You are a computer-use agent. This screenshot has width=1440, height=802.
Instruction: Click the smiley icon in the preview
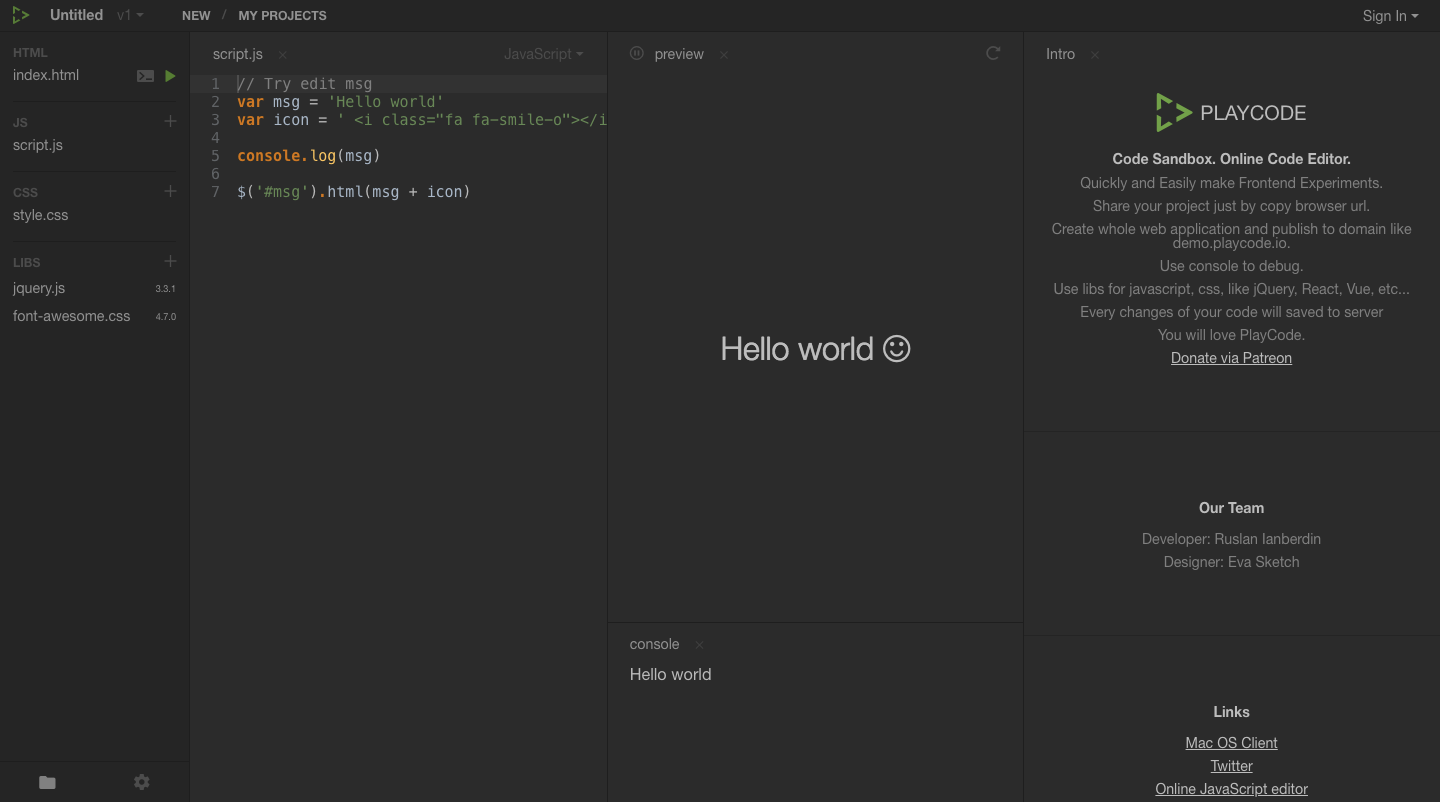click(x=897, y=348)
